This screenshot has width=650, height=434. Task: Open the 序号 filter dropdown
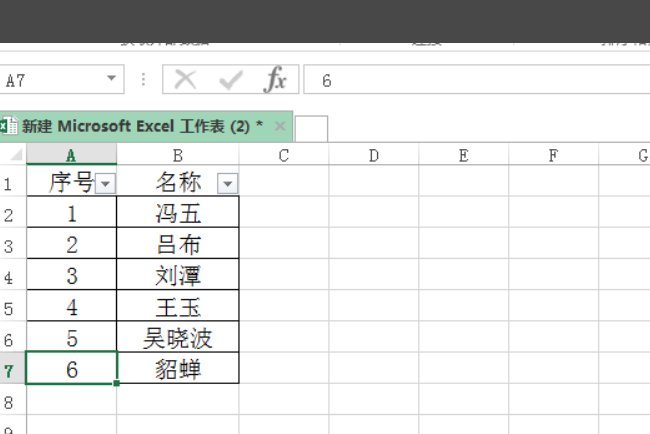pos(105,184)
